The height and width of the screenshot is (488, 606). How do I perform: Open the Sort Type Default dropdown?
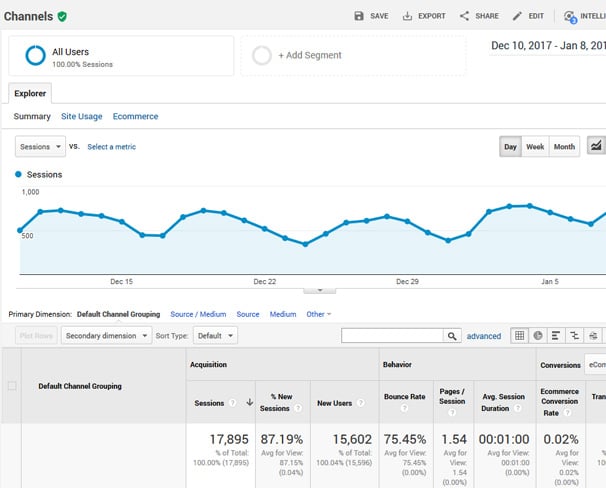(215, 335)
